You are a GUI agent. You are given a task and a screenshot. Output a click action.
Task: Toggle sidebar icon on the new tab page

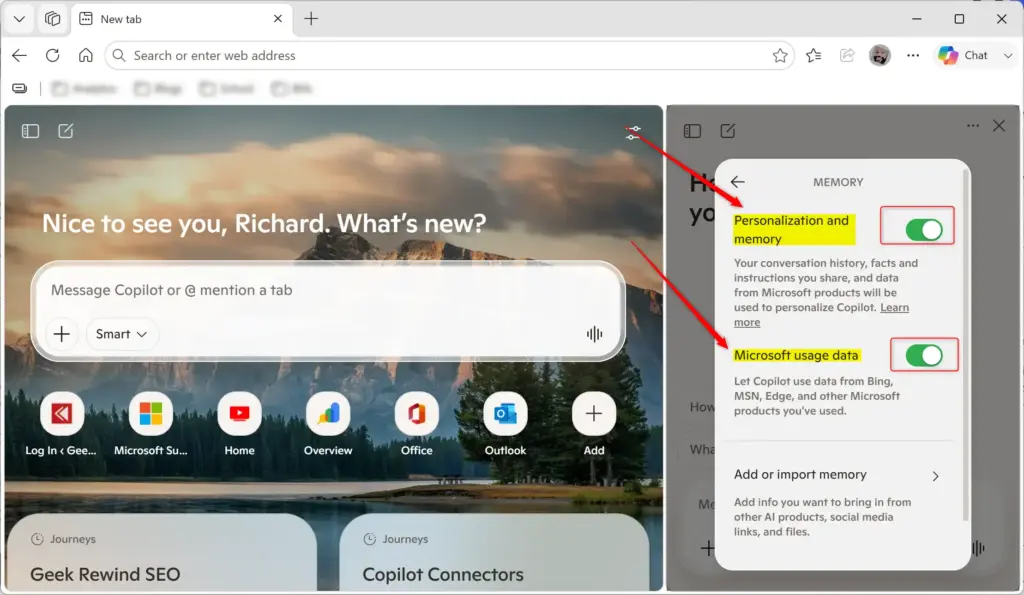point(30,131)
